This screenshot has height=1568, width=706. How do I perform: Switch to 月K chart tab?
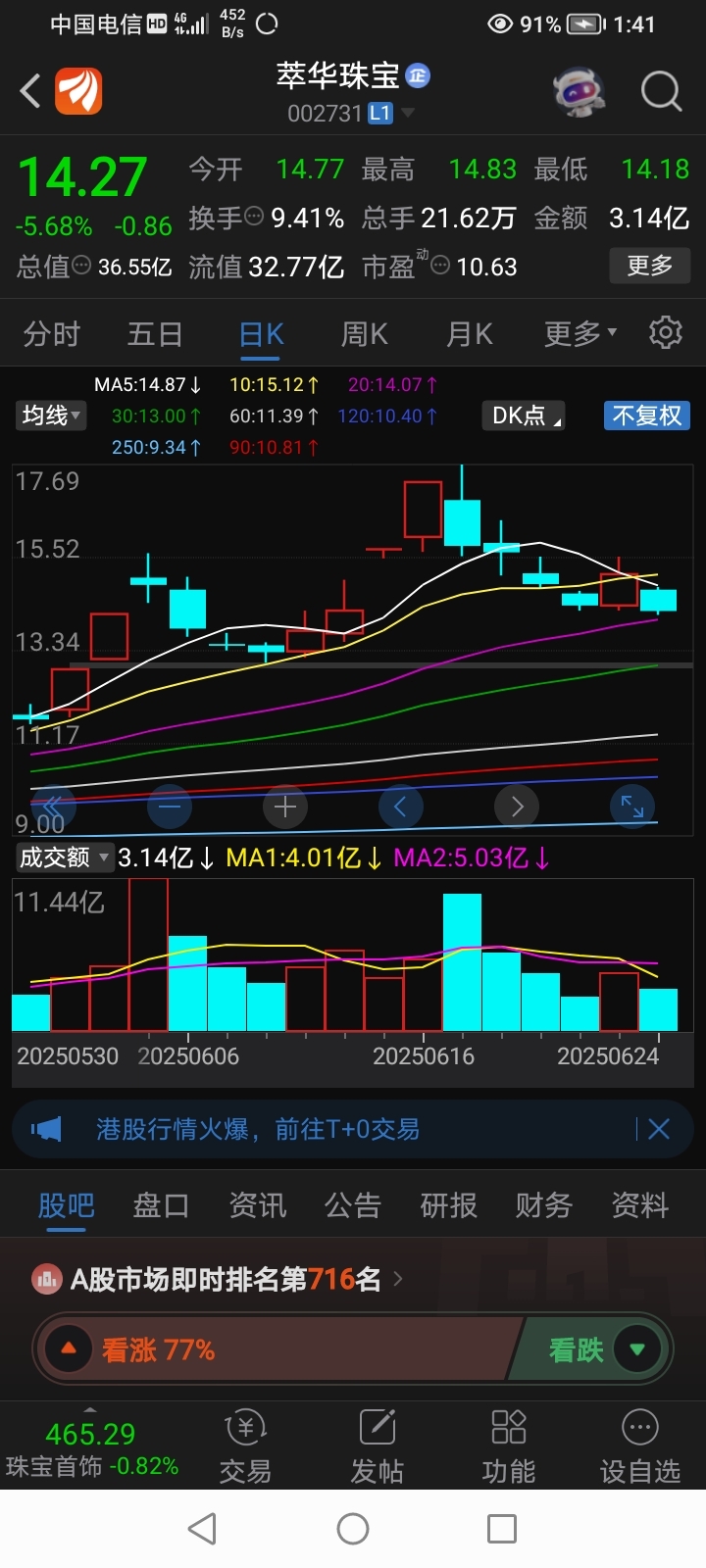click(x=470, y=333)
